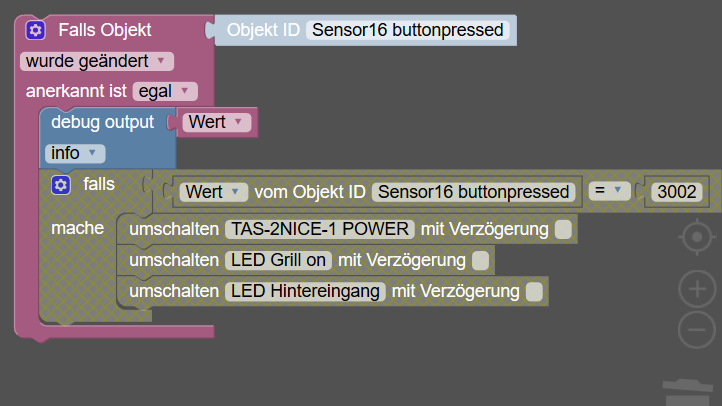
Task: Select the LED Hintereingang object field
Action: (x=305, y=291)
